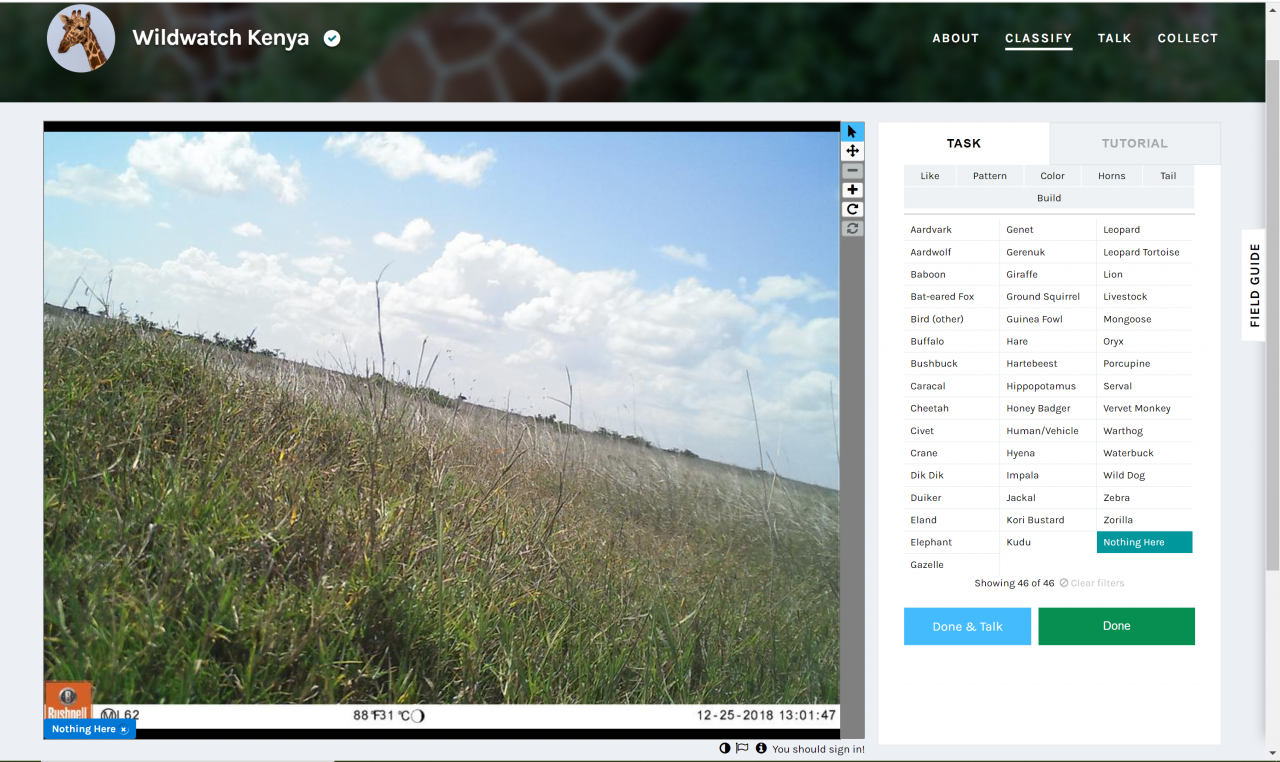Choose Human/Vehicle from species list
The height and width of the screenshot is (762, 1280).
tap(1048, 431)
